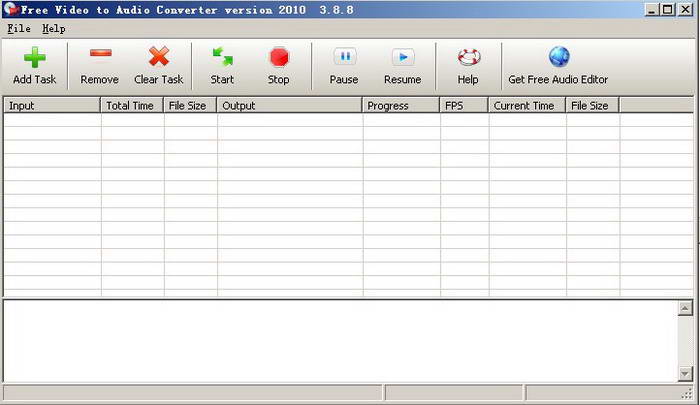Minimize the converter window

pyautogui.click(x=652, y=9)
